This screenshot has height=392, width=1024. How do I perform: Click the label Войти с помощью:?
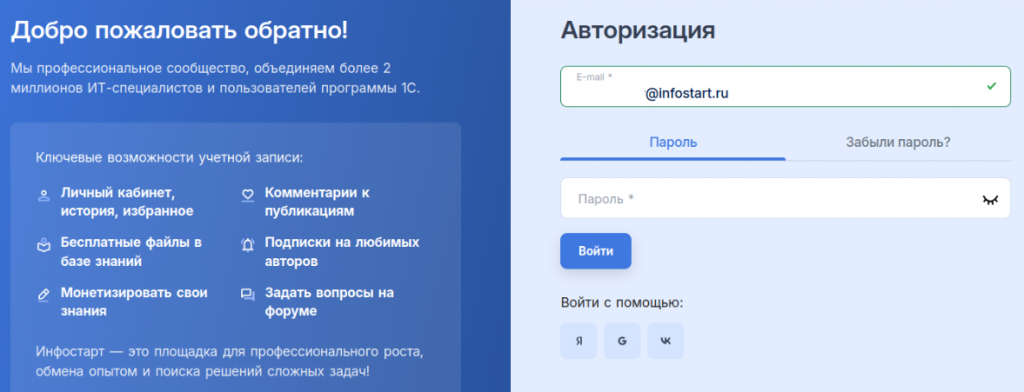coord(622,302)
